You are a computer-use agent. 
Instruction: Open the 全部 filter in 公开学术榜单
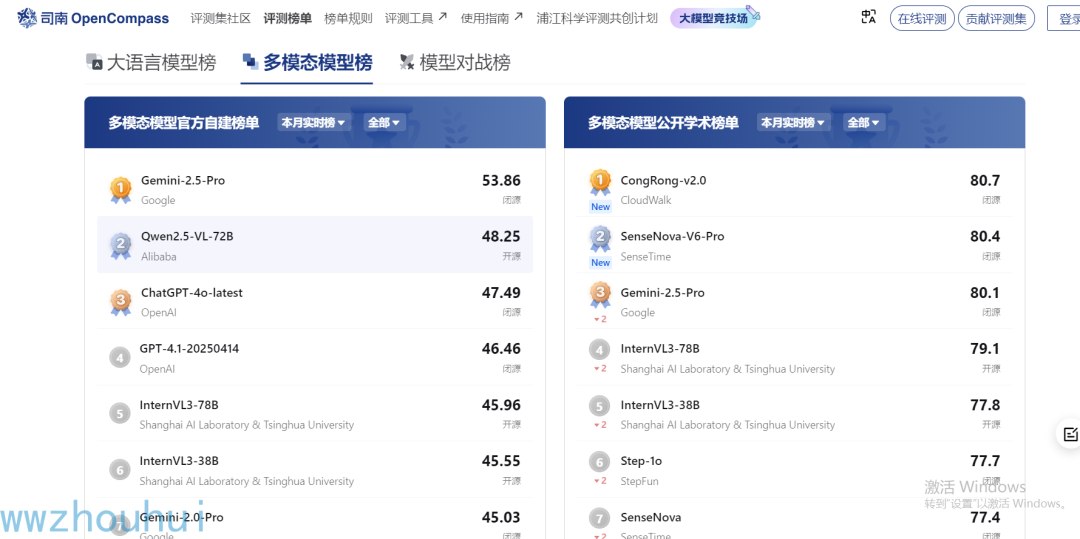864,123
